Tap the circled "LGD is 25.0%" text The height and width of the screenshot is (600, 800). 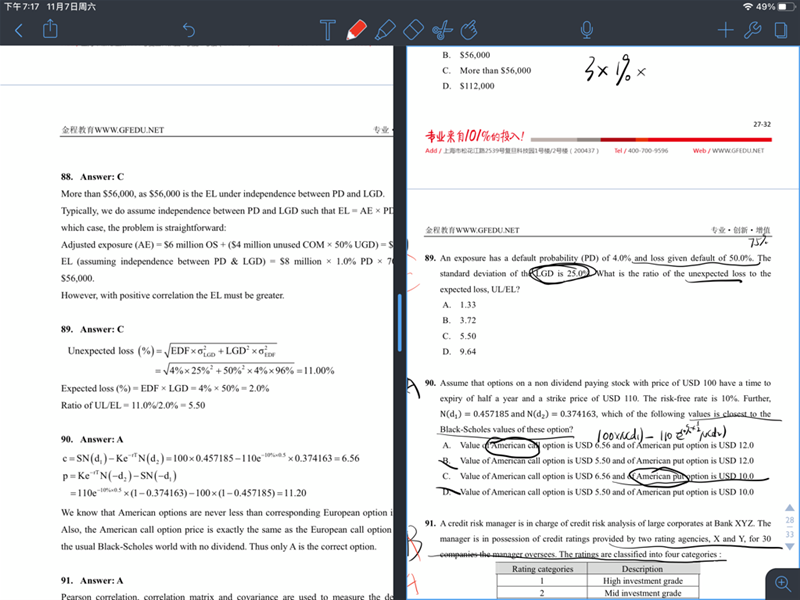pos(562,274)
